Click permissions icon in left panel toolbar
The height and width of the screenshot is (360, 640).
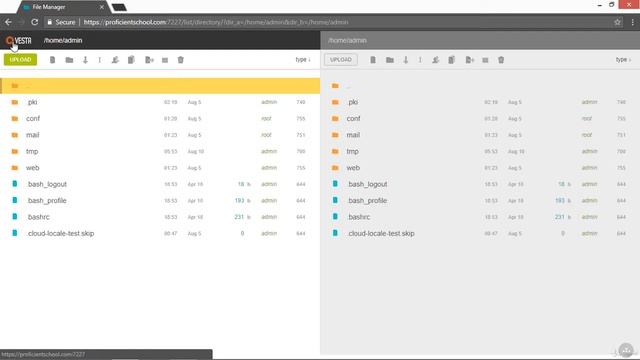115,60
